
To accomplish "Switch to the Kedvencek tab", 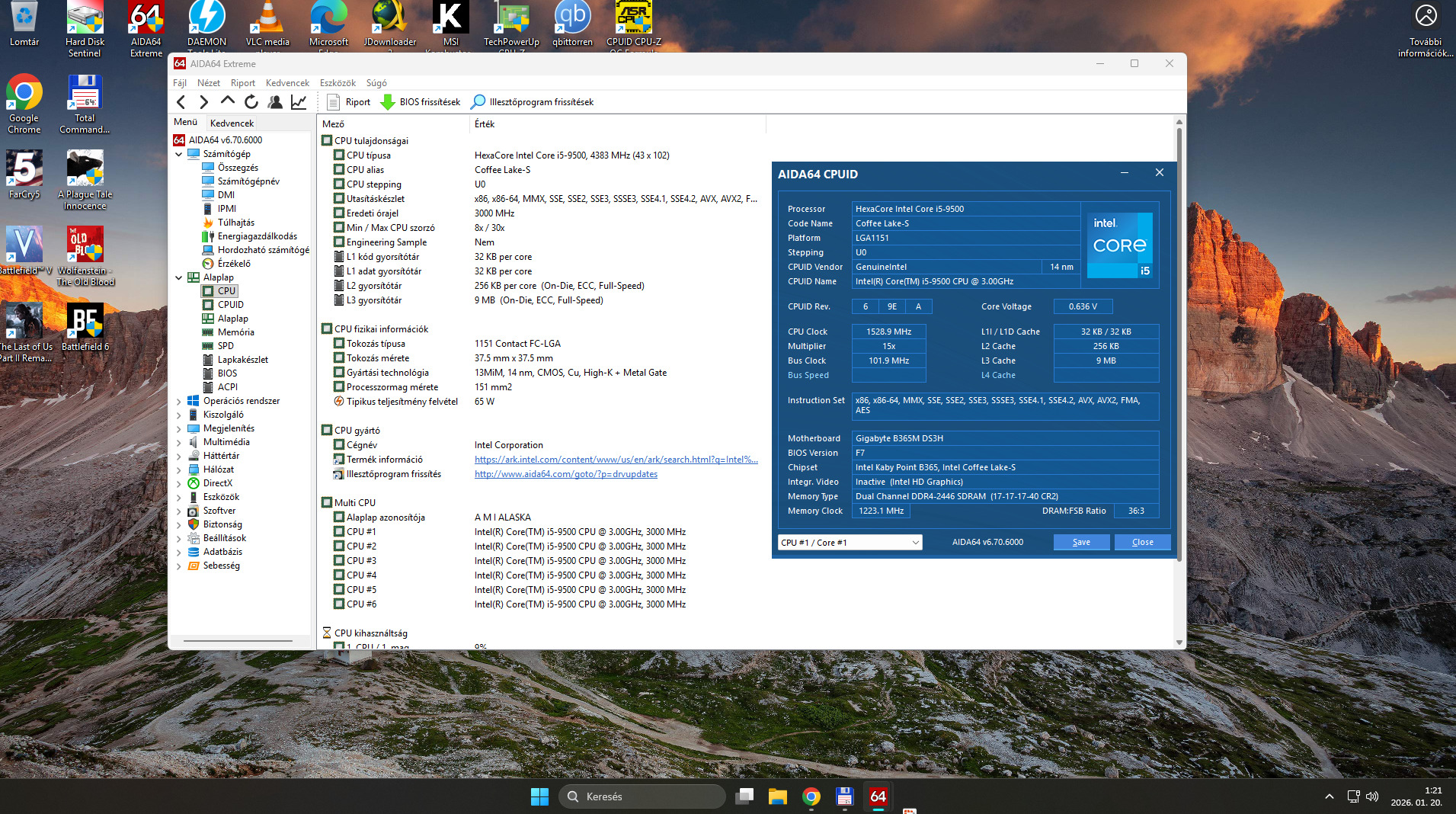I will pyautogui.click(x=232, y=123).
